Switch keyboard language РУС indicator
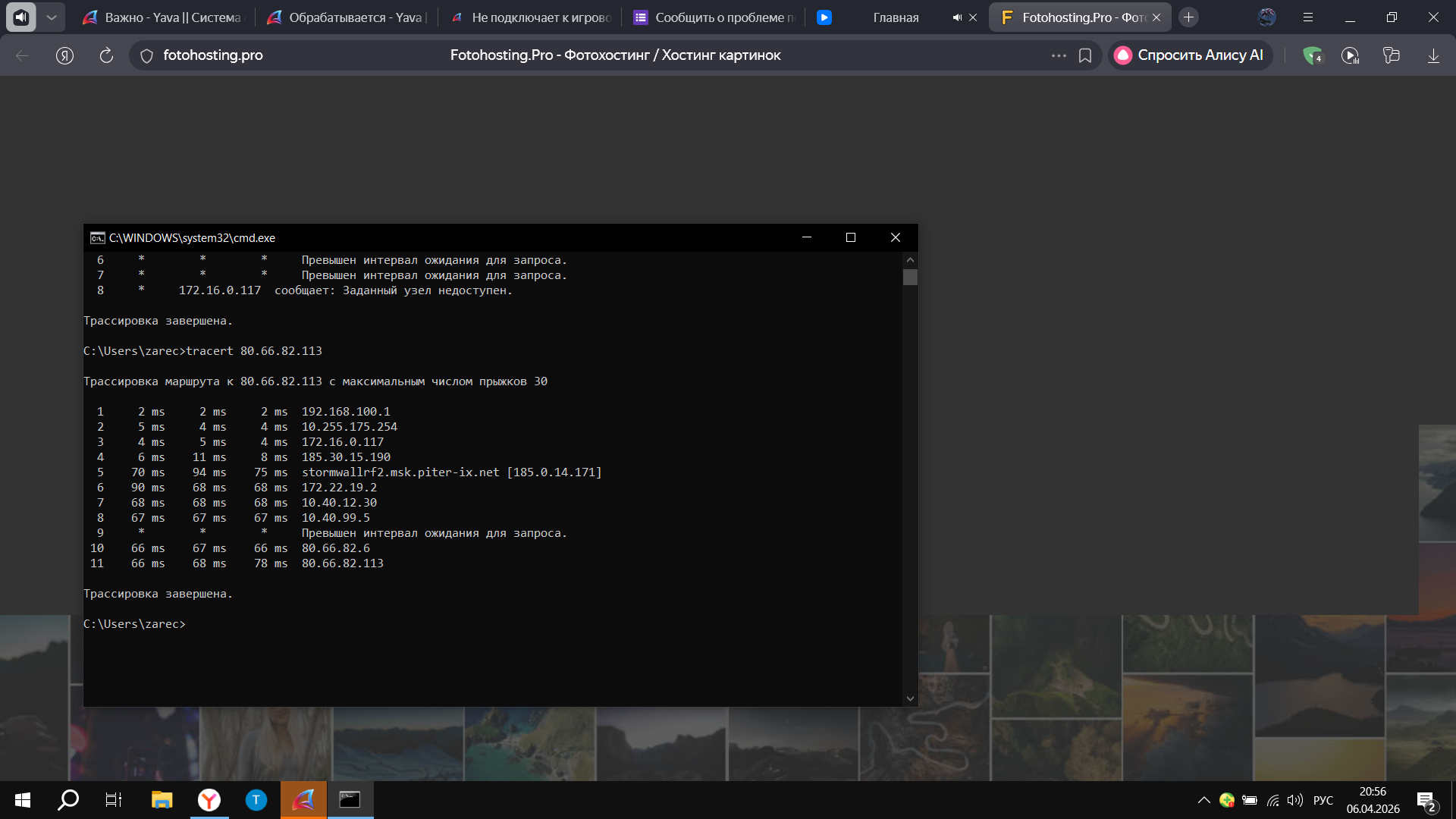The width and height of the screenshot is (1456, 819). click(x=1323, y=800)
